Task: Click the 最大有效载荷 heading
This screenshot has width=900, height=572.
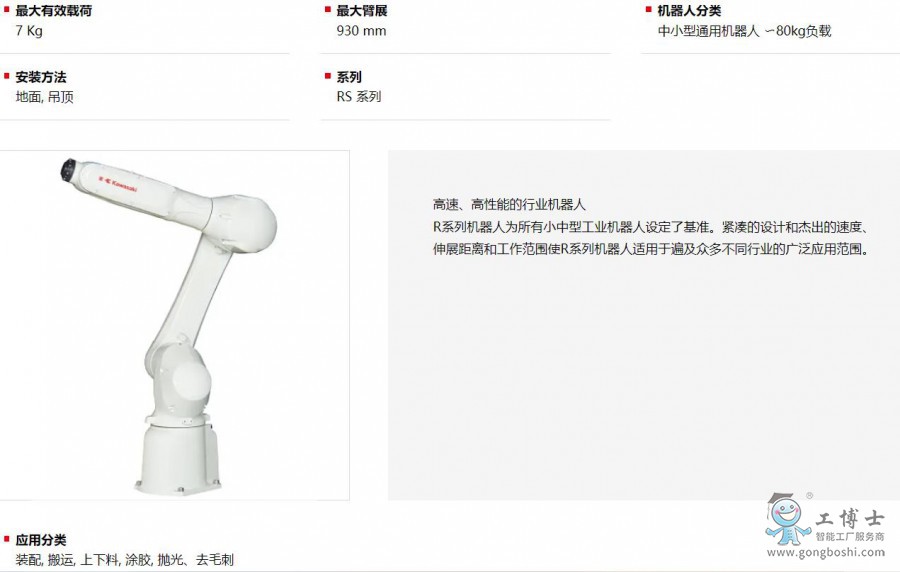Action: coord(53,10)
